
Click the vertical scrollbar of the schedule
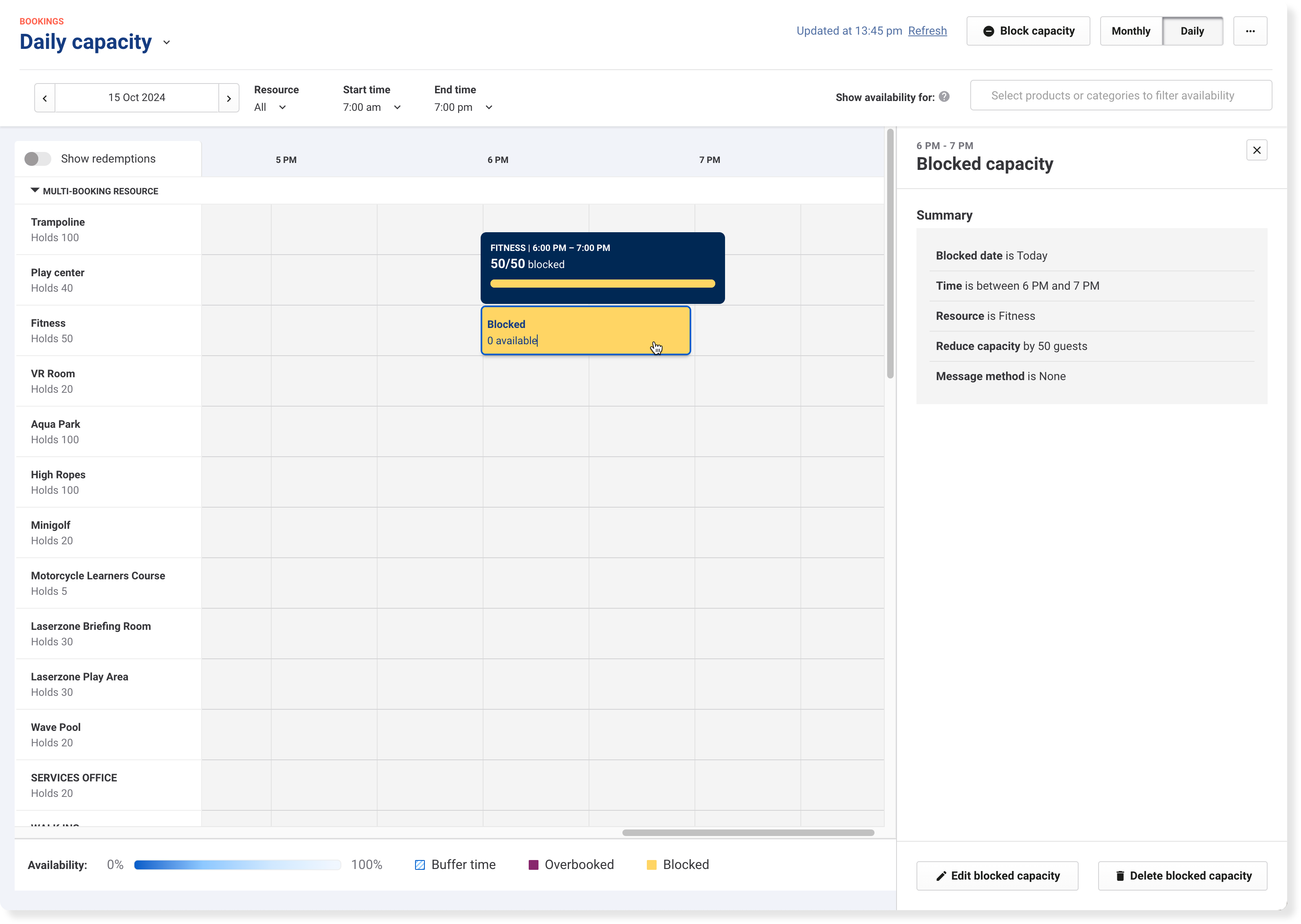point(890,253)
